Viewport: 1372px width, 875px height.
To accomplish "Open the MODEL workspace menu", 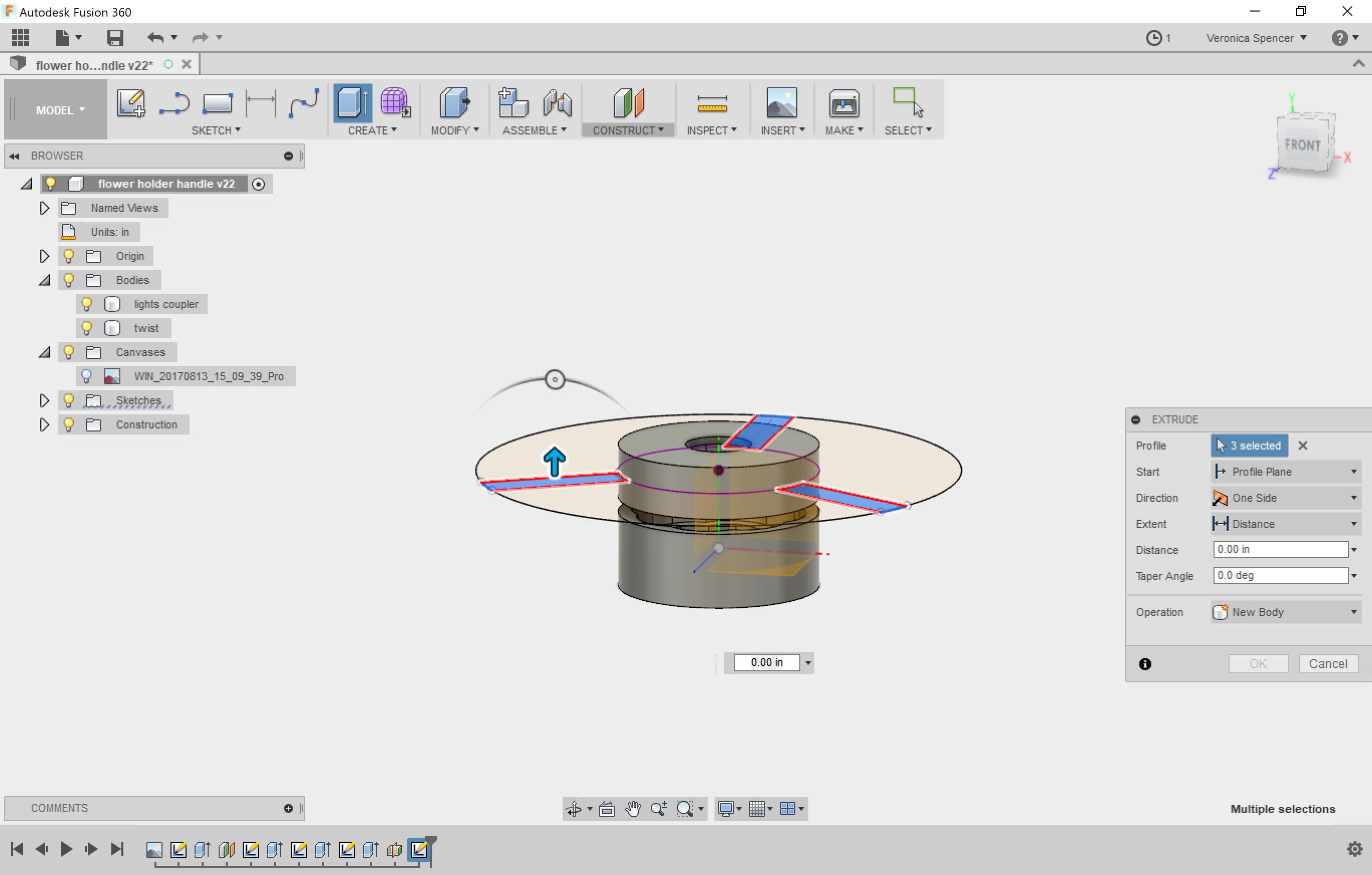I will click(x=56, y=110).
